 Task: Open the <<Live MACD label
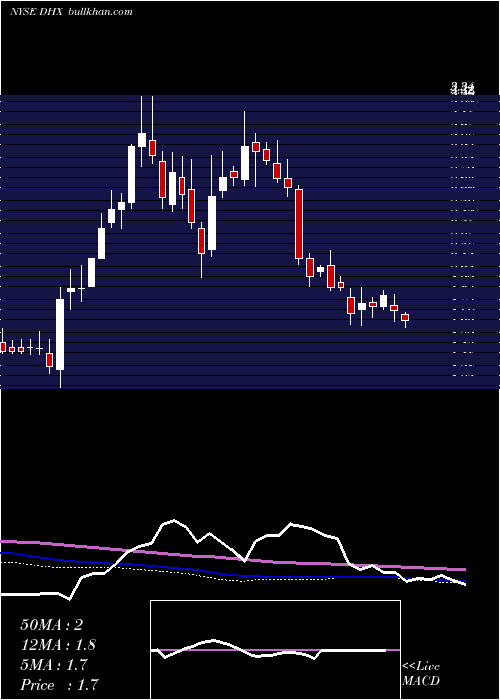(x=421, y=673)
